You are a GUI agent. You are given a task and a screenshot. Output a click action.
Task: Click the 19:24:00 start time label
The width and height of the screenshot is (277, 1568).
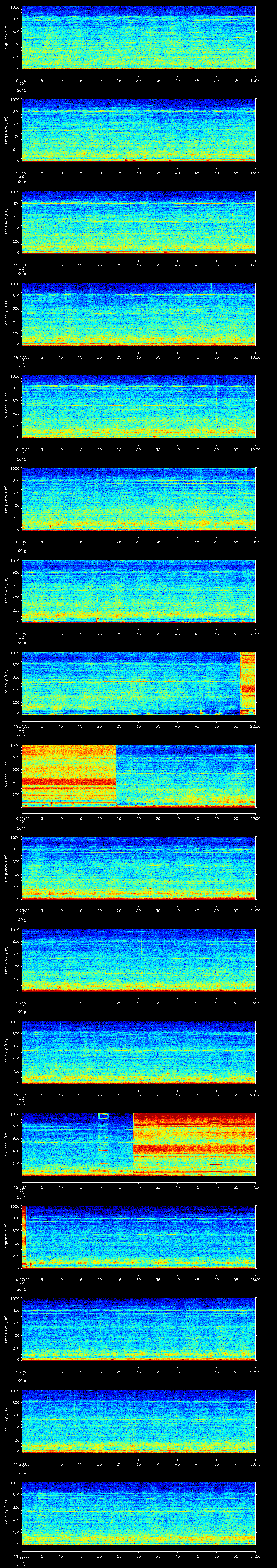[x=21, y=1003]
